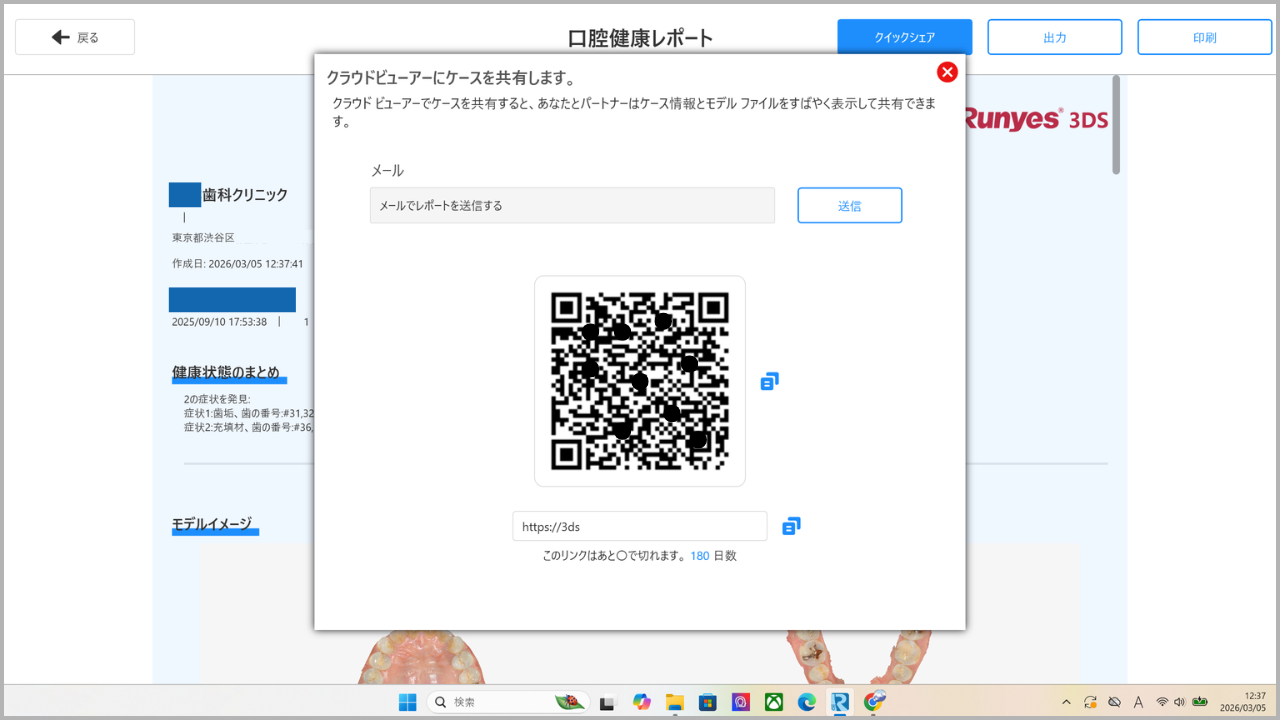
Task: Open Microsoft Edge from the taskbar
Action: click(x=807, y=702)
